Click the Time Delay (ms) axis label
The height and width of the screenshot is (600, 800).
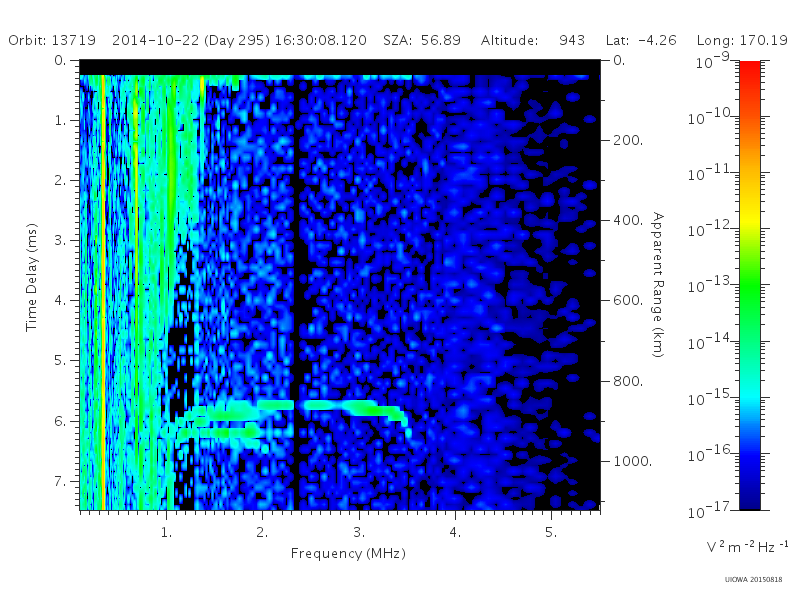(x=32, y=277)
